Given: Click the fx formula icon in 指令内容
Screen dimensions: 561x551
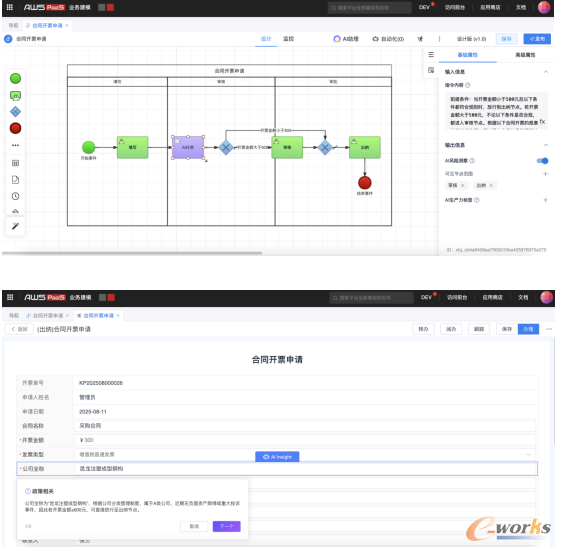Looking at the screenshot, I should tap(542, 122).
